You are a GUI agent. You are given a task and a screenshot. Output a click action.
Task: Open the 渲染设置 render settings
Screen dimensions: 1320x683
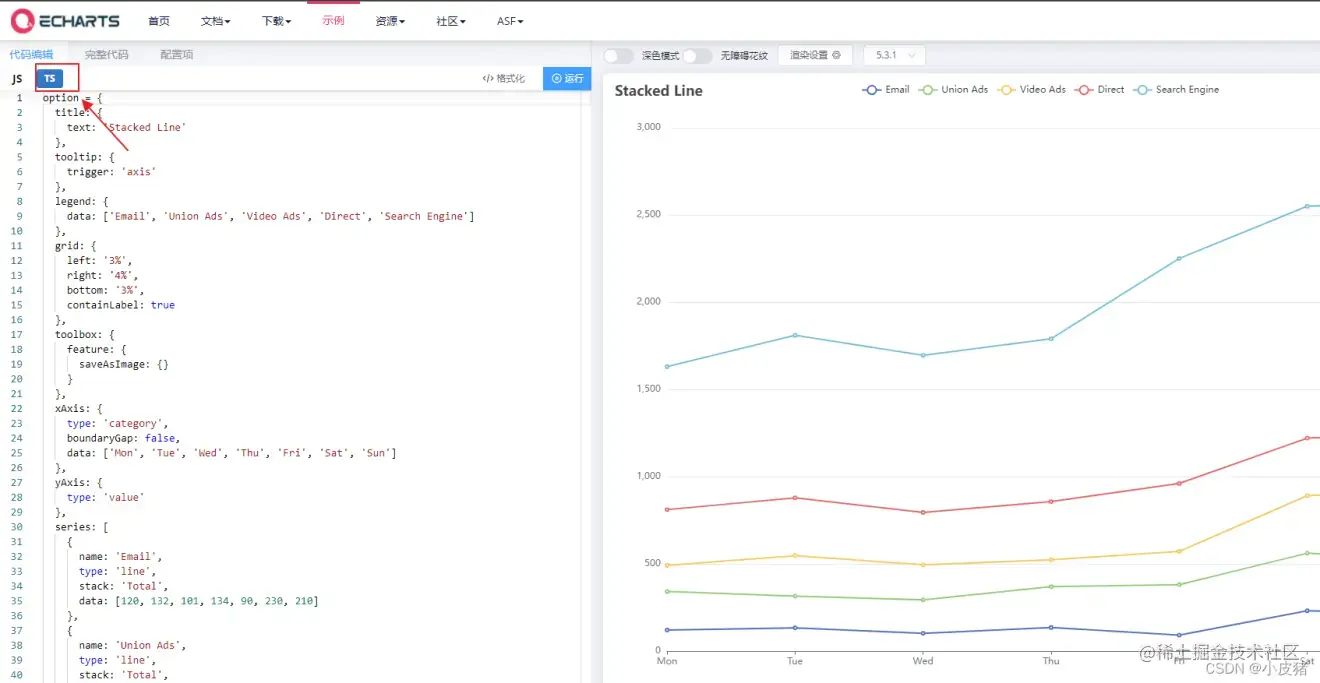pyautogui.click(x=815, y=55)
